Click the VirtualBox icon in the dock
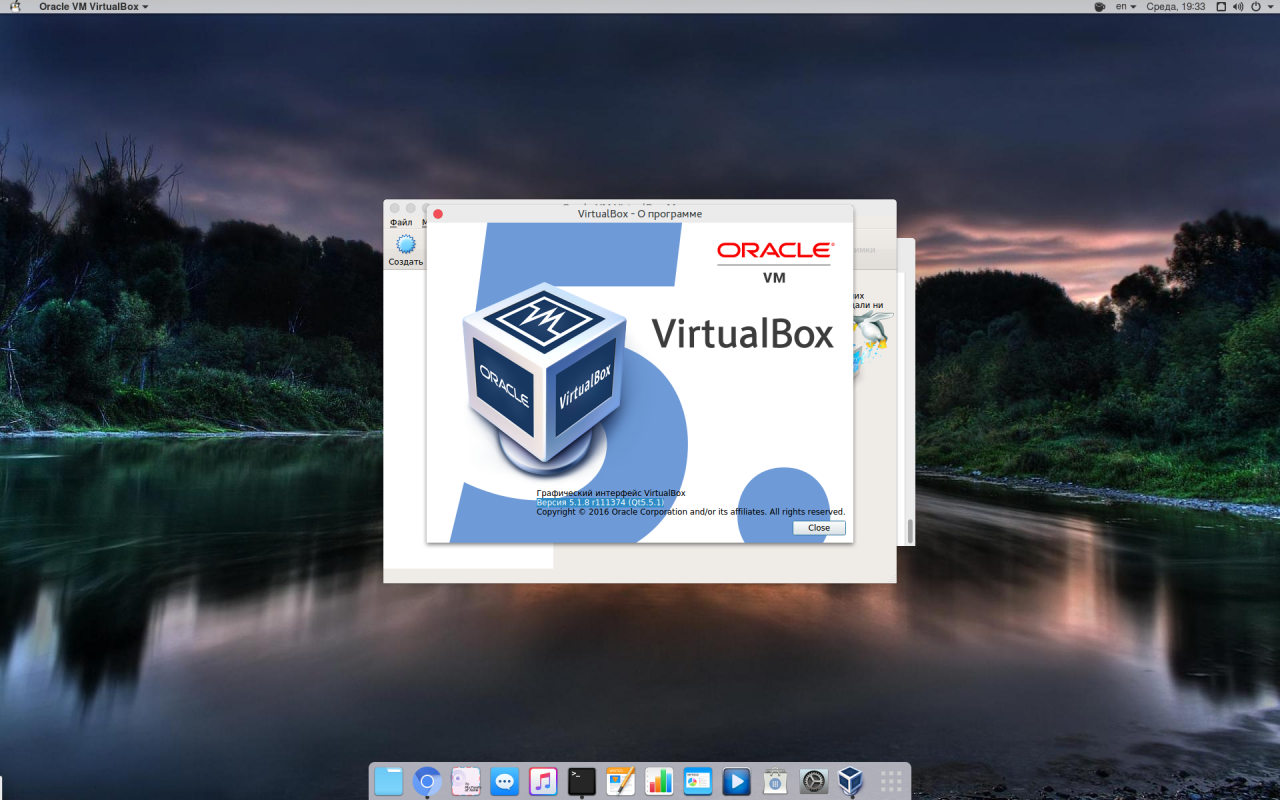The image size is (1280, 800). [x=851, y=781]
